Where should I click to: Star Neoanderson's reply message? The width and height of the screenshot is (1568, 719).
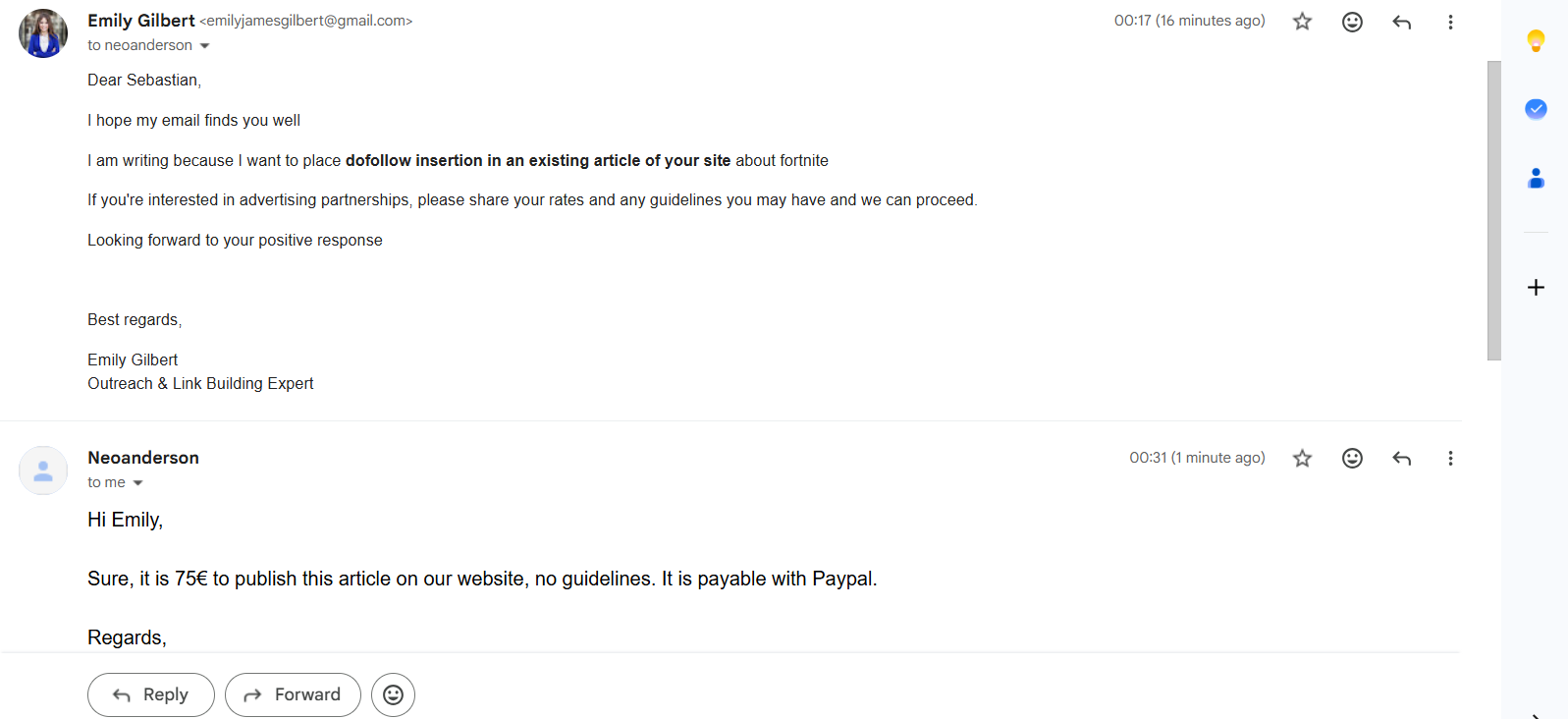(1302, 458)
